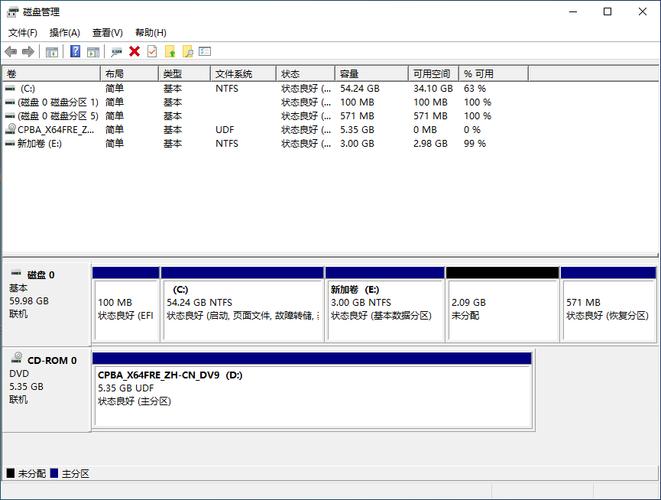661x500 pixels.
Task: Open Help with blue question mark icon
Action: tap(75, 51)
